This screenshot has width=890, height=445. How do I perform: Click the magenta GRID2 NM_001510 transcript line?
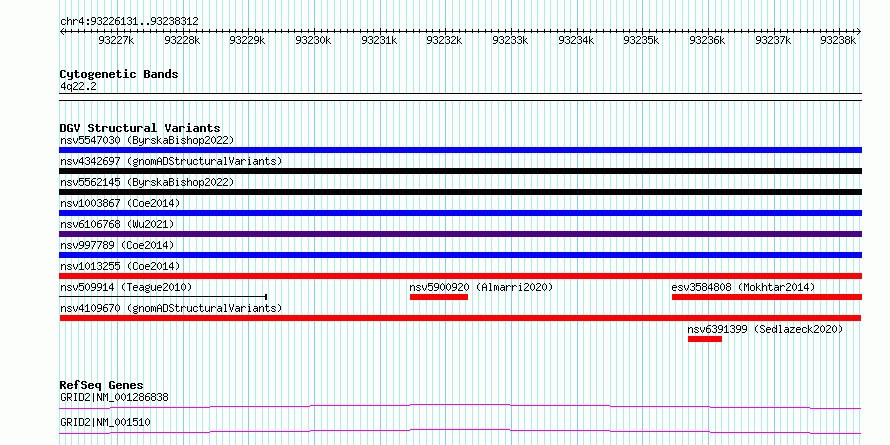pyautogui.click(x=460, y=431)
